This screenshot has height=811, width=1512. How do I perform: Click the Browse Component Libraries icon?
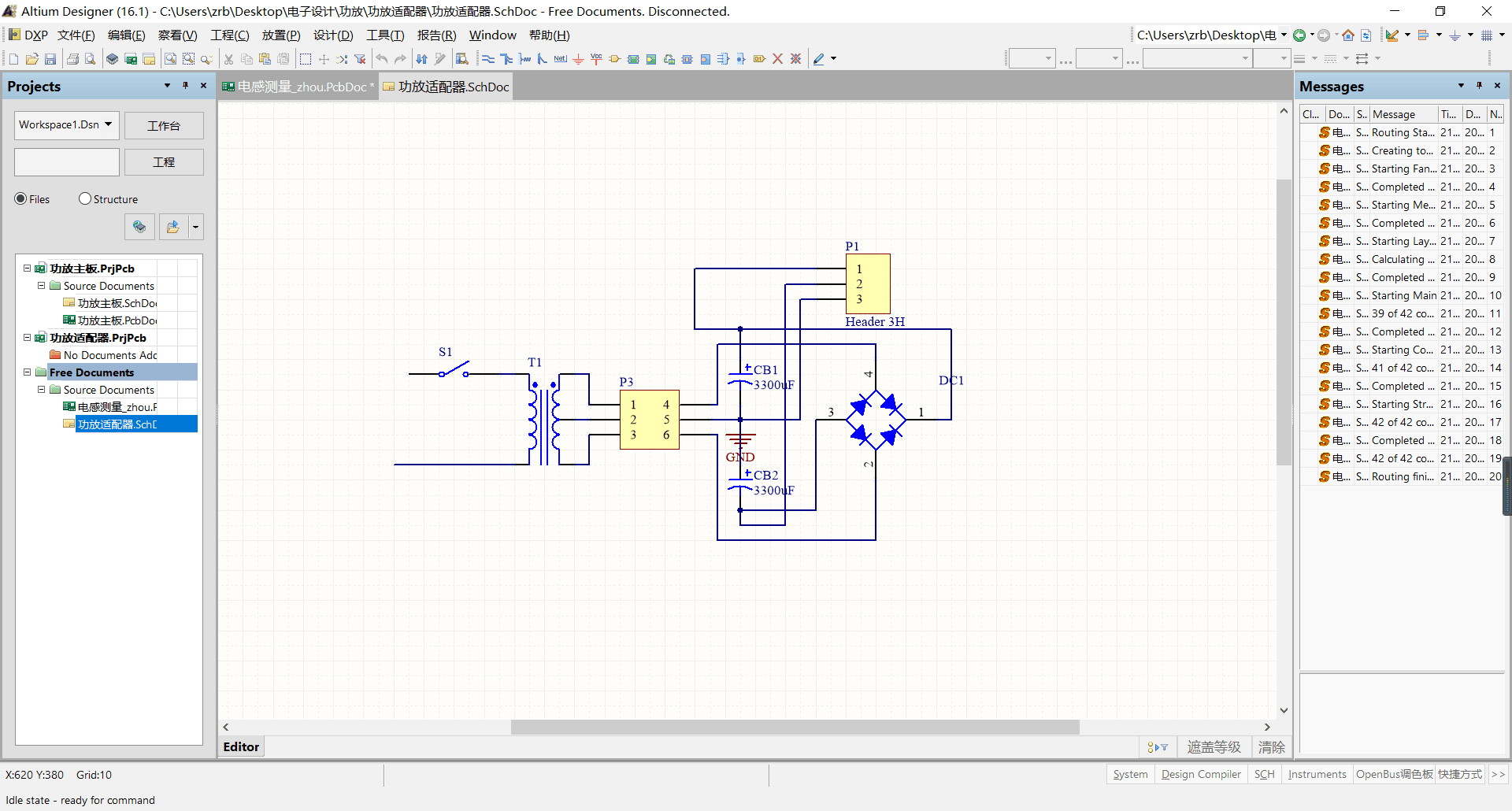click(x=462, y=59)
